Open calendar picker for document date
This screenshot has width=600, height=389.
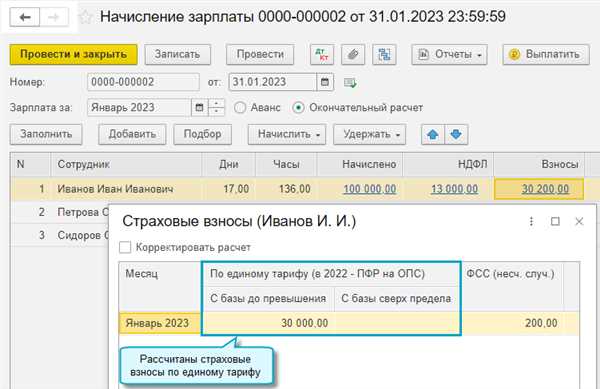click(325, 82)
